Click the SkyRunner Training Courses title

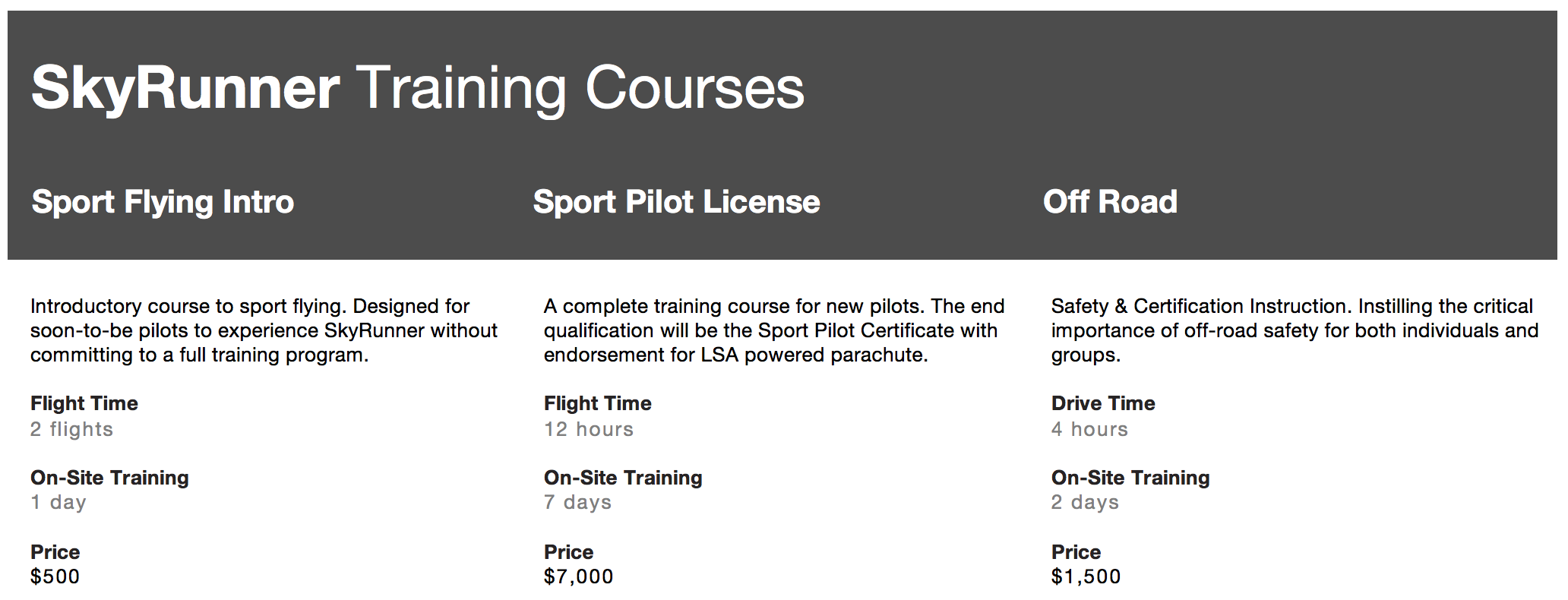pos(417,89)
